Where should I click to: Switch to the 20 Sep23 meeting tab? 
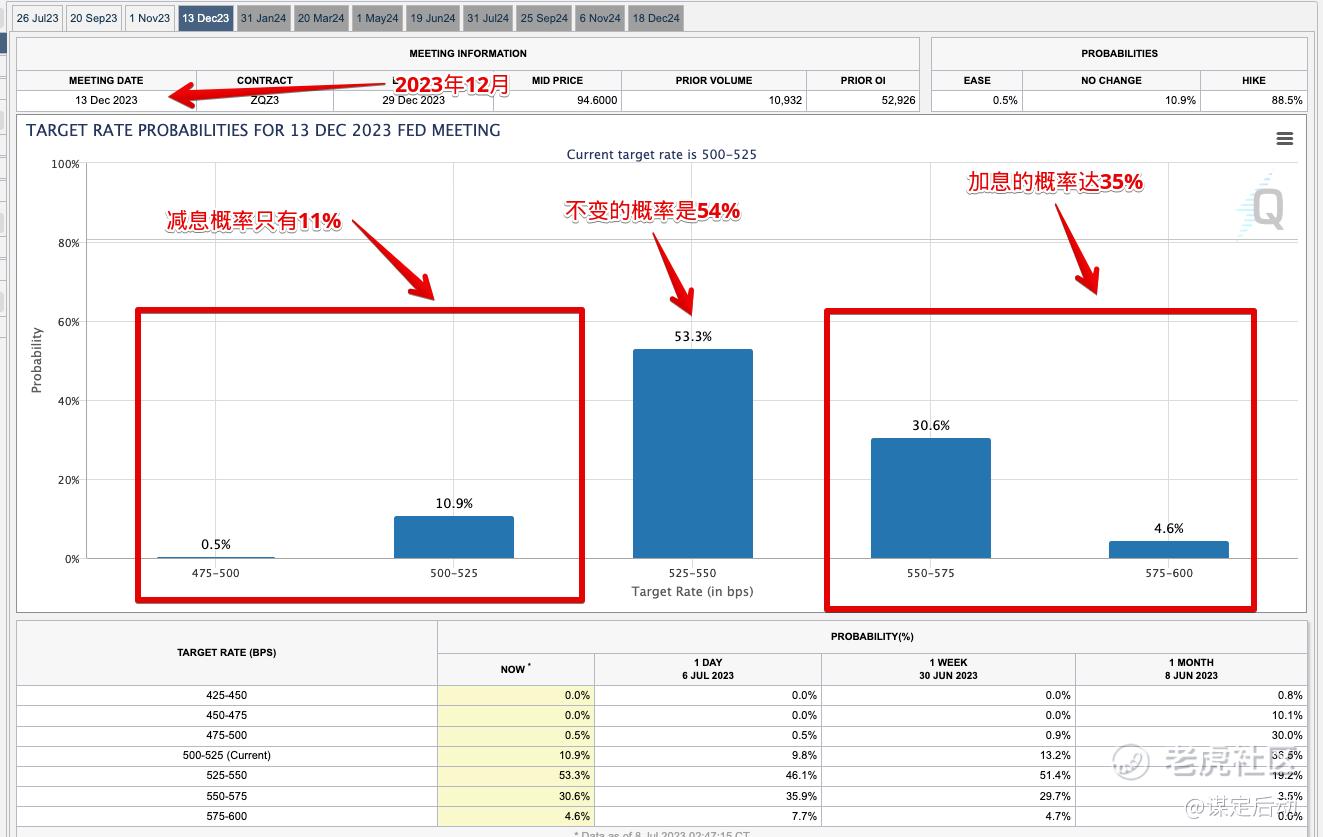coord(94,18)
